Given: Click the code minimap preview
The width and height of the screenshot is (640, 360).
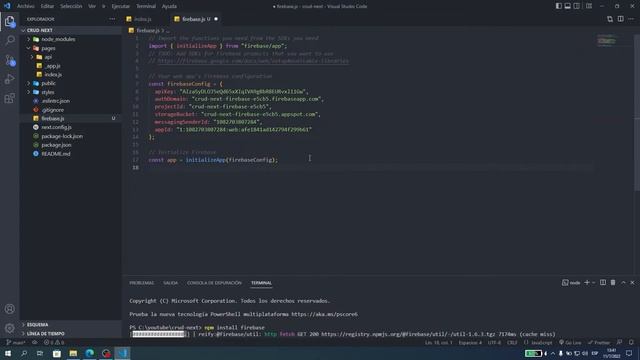Looking at the screenshot, I should coord(607,41).
